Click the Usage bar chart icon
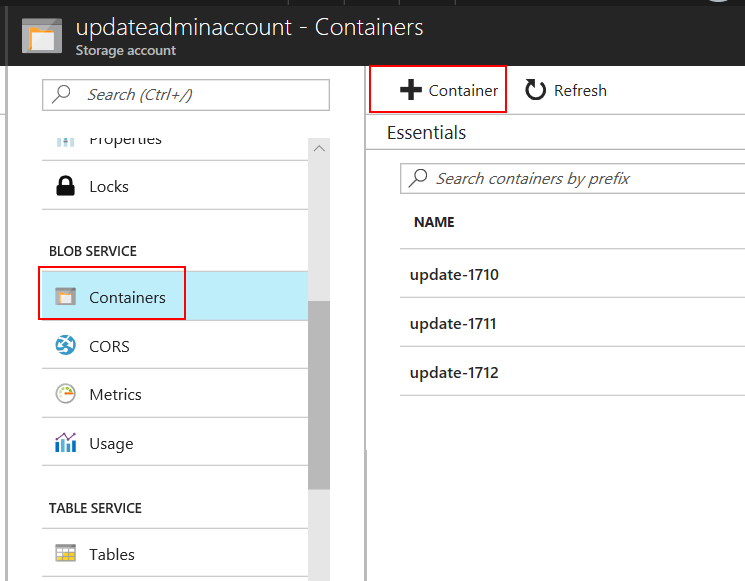This screenshot has height=581, width=745. pos(66,442)
